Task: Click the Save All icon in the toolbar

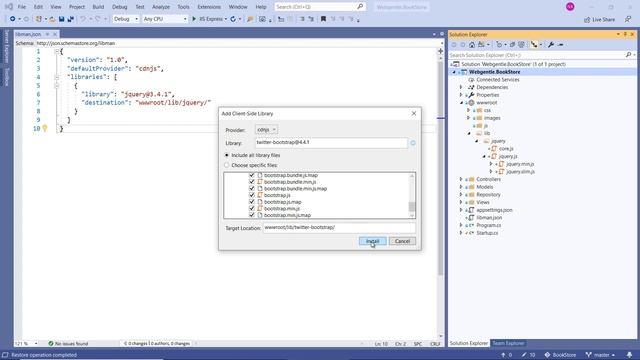Action: (70, 19)
